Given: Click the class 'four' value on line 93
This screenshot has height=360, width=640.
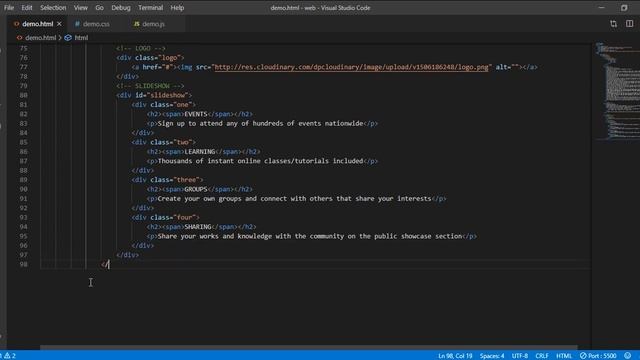Looking at the screenshot, I should [186, 217].
